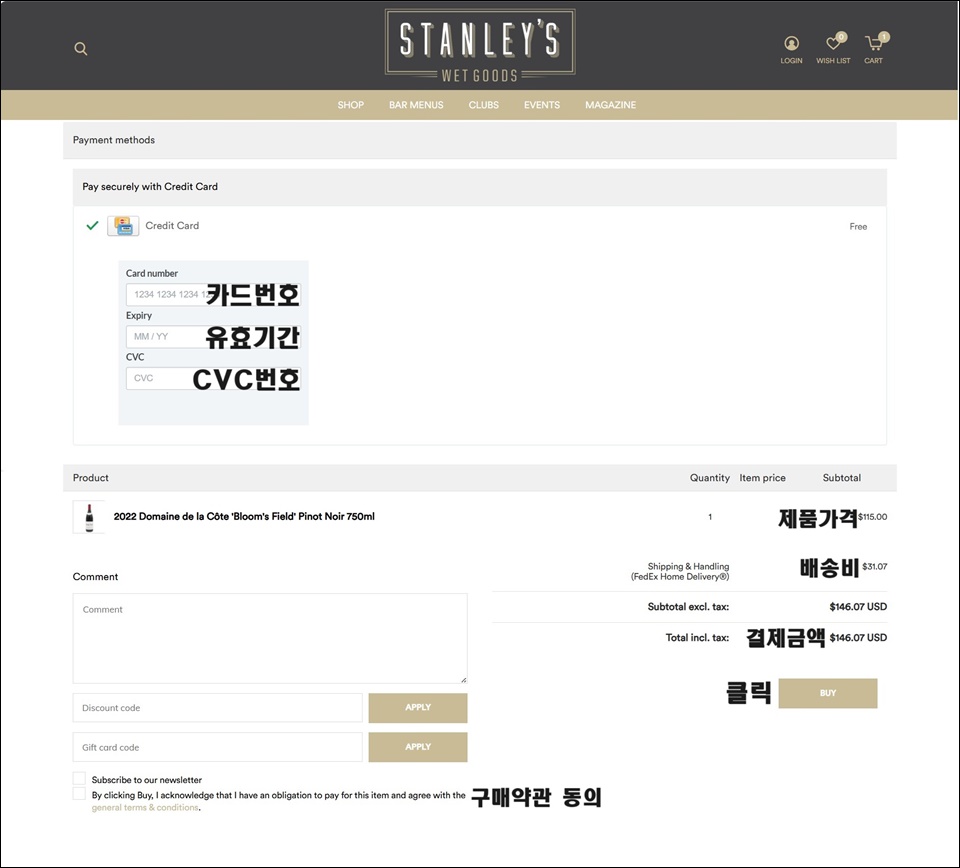
Task: Click the Subtotal column header
Action: coord(842,478)
